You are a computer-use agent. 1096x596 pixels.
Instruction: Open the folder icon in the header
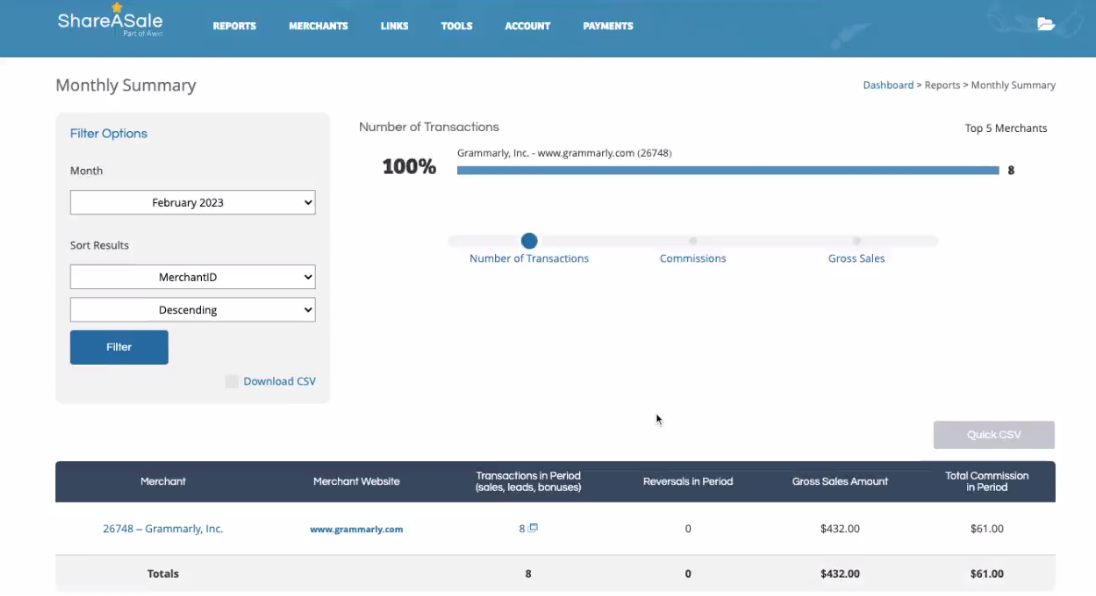click(x=1046, y=24)
